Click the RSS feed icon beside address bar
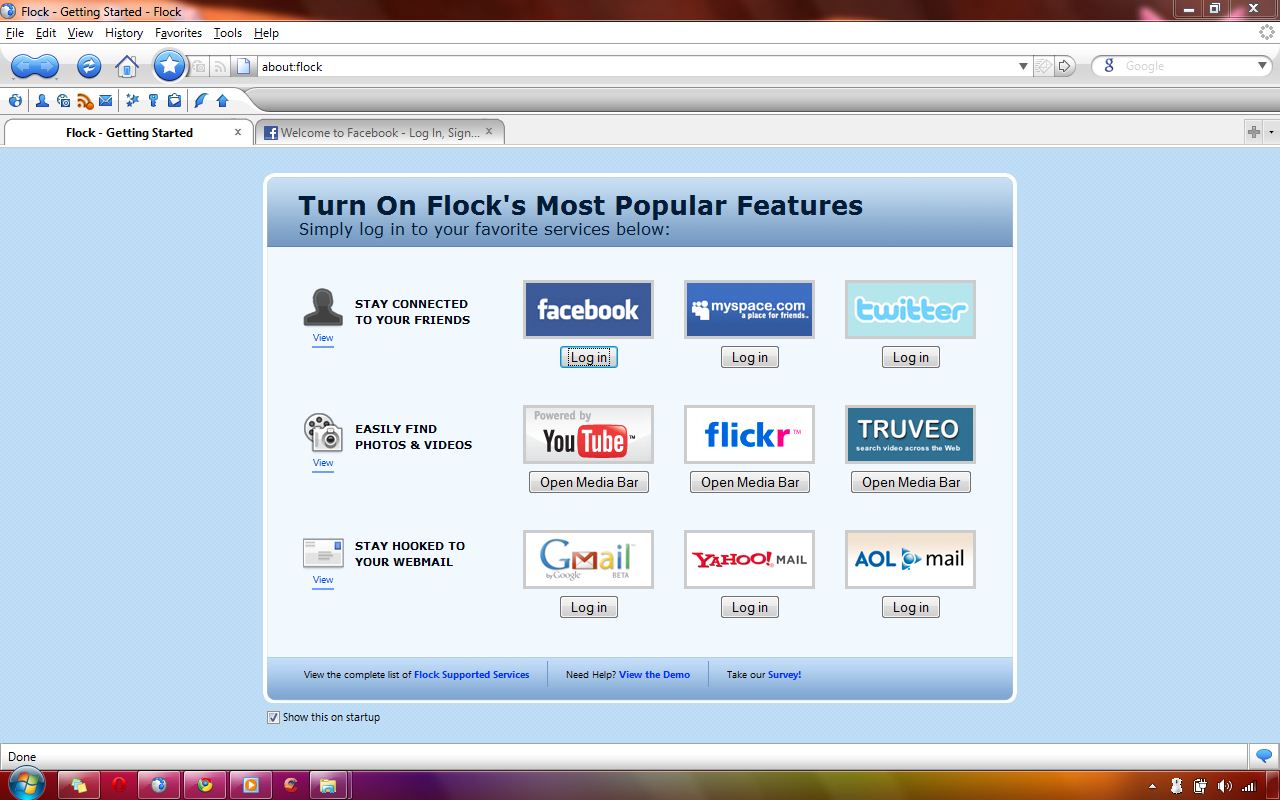 point(220,67)
